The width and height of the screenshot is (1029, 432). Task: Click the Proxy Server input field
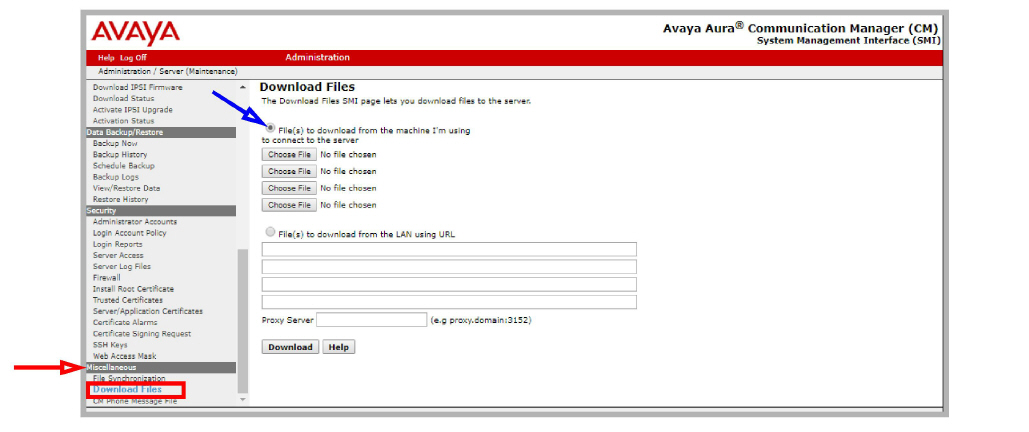pyautogui.click(x=371, y=320)
